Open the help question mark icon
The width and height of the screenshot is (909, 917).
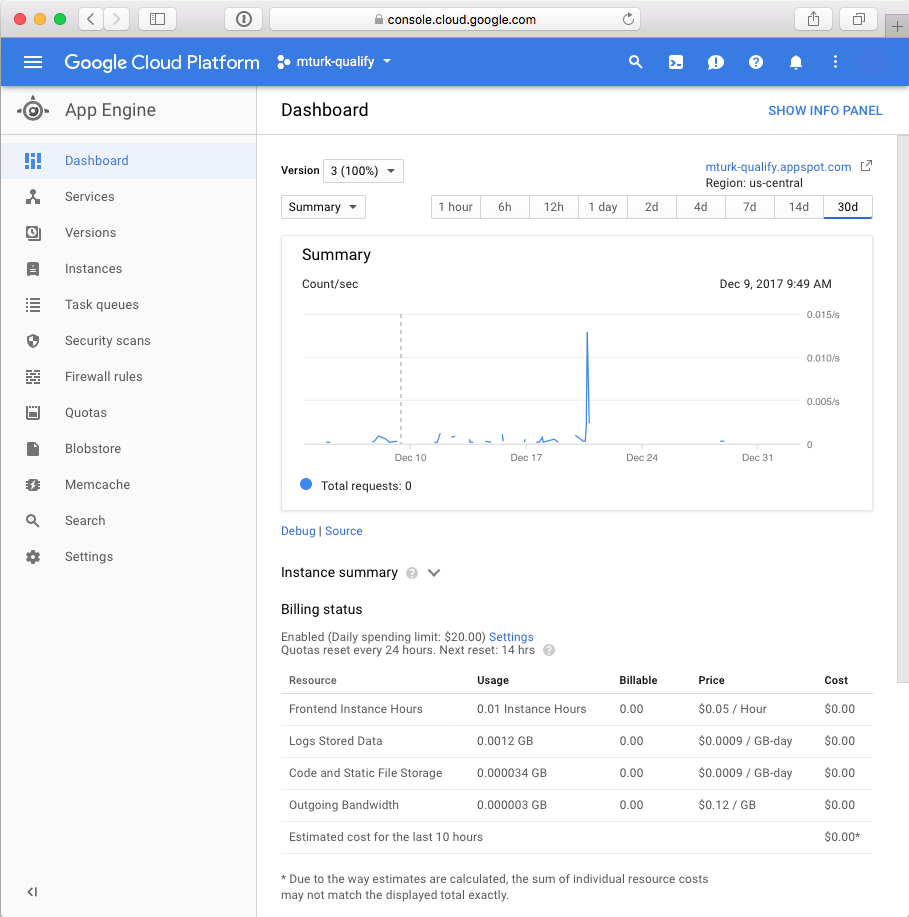coord(756,62)
